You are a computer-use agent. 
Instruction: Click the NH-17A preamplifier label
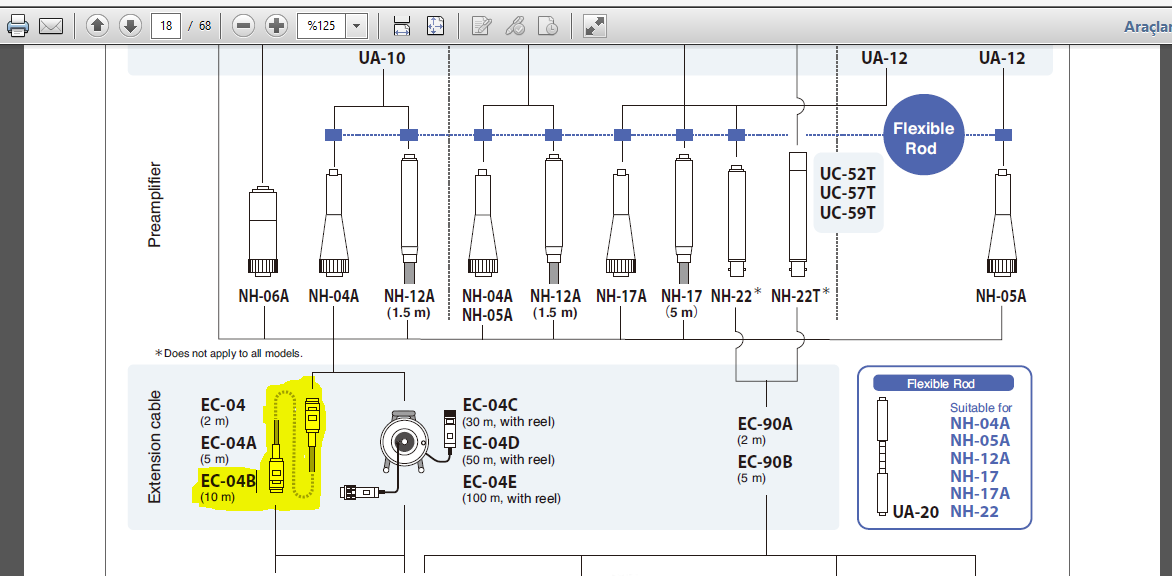[x=622, y=296]
